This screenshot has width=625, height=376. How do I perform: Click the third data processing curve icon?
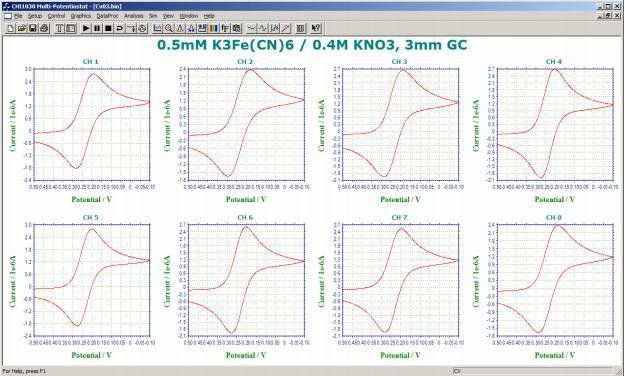(274, 28)
